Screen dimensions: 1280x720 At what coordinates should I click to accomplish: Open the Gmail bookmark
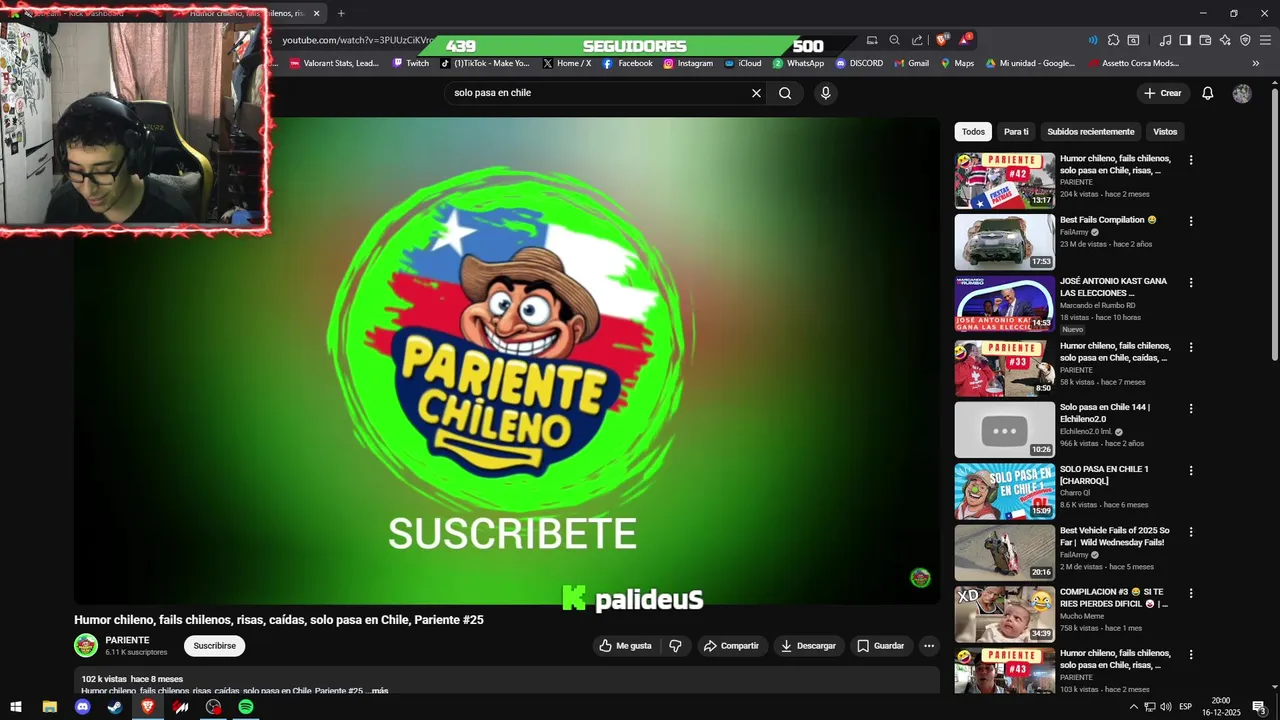click(911, 63)
